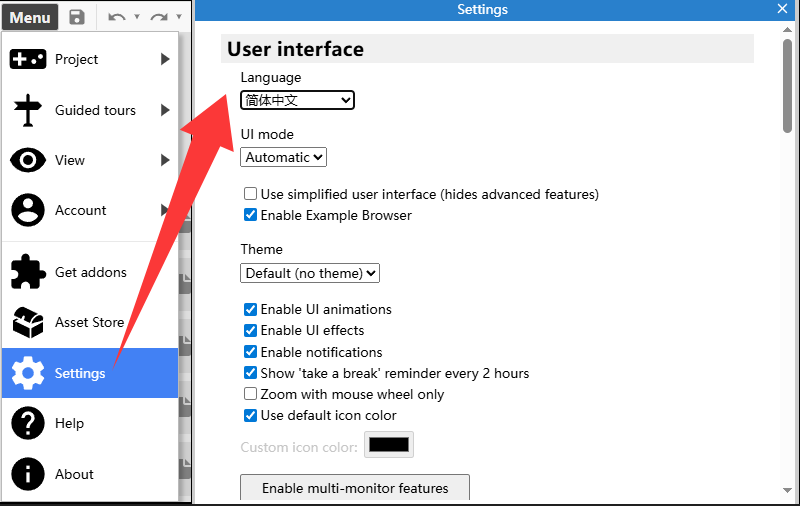Click the scrollbar up arrow
Image resolution: width=800 pixels, height=506 pixels.
tap(787, 30)
